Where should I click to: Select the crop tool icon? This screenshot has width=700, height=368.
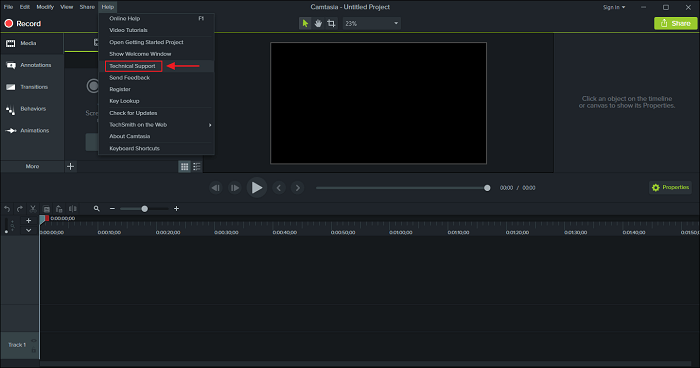tap(331, 23)
